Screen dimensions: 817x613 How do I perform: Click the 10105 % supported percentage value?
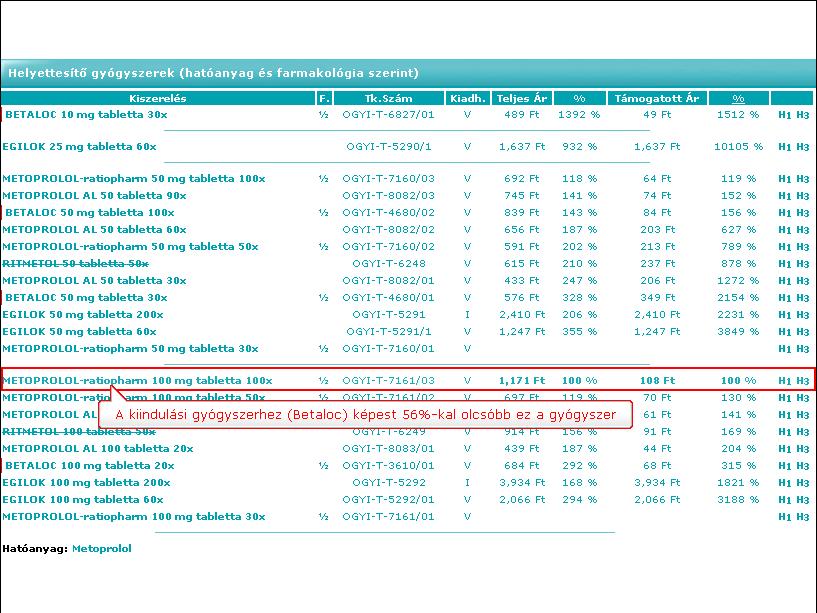pos(738,146)
